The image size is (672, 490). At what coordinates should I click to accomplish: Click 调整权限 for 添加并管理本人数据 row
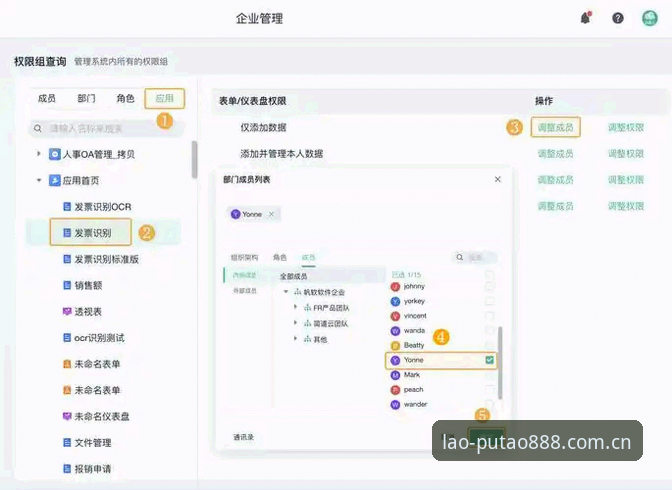pyautogui.click(x=626, y=153)
